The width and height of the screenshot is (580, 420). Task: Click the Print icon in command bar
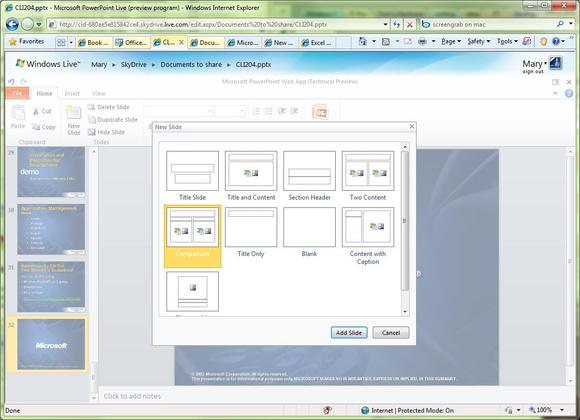[422, 41]
